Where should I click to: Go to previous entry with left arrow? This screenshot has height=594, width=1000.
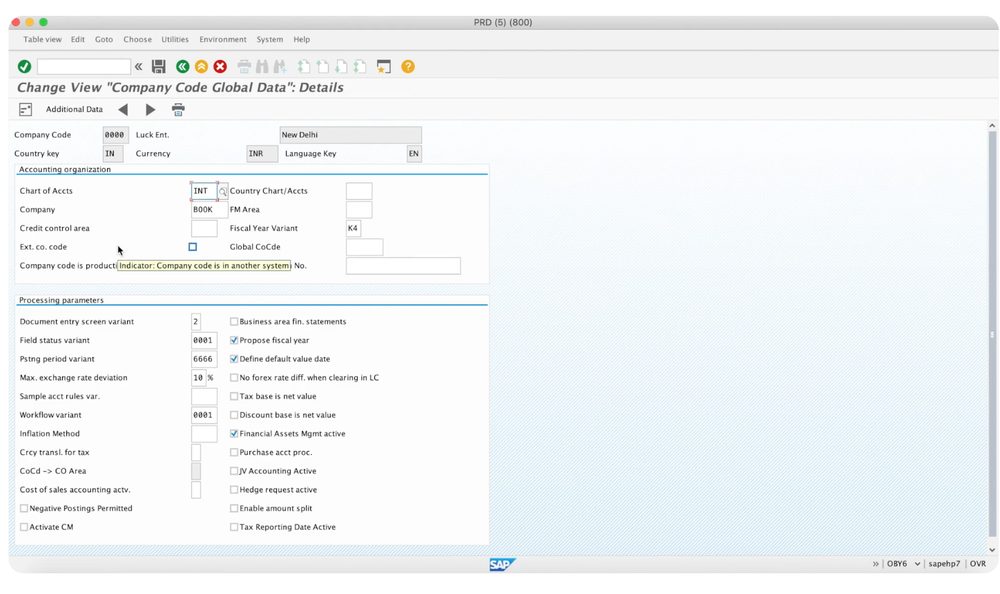(x=123, y=110)
